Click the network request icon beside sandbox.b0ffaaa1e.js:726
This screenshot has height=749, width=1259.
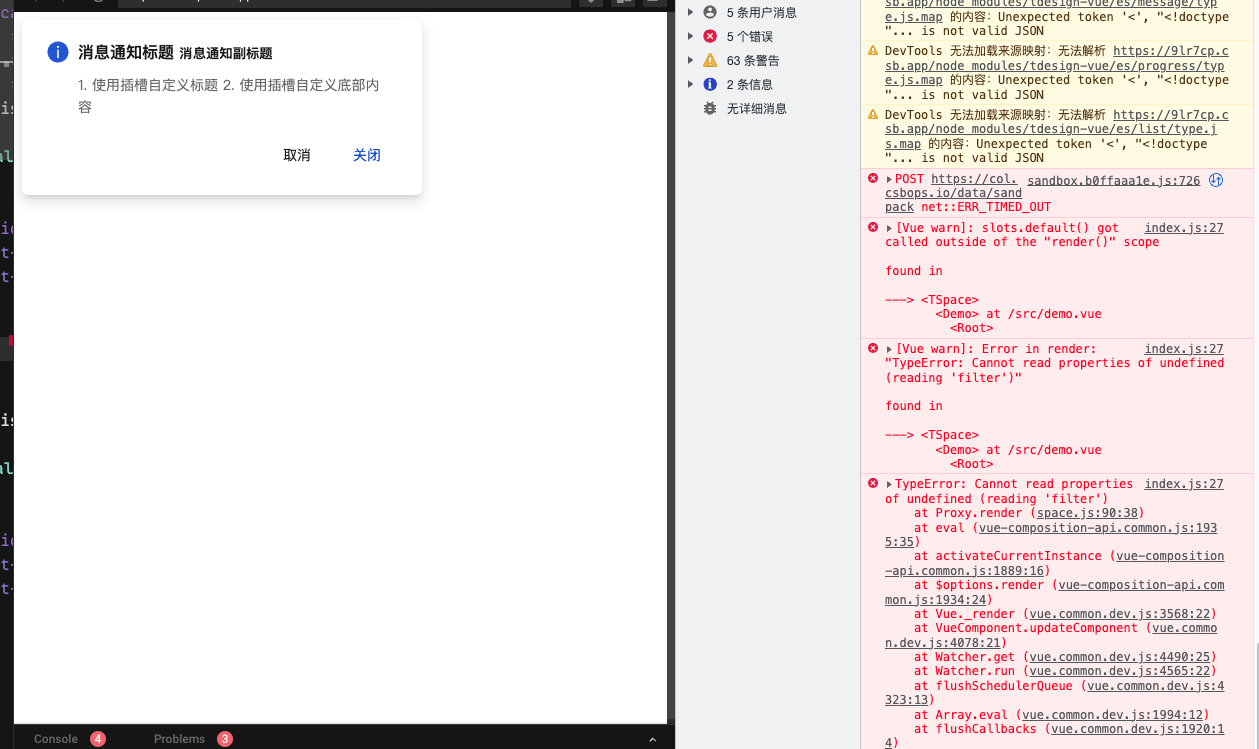click(x=1216, y=181)
